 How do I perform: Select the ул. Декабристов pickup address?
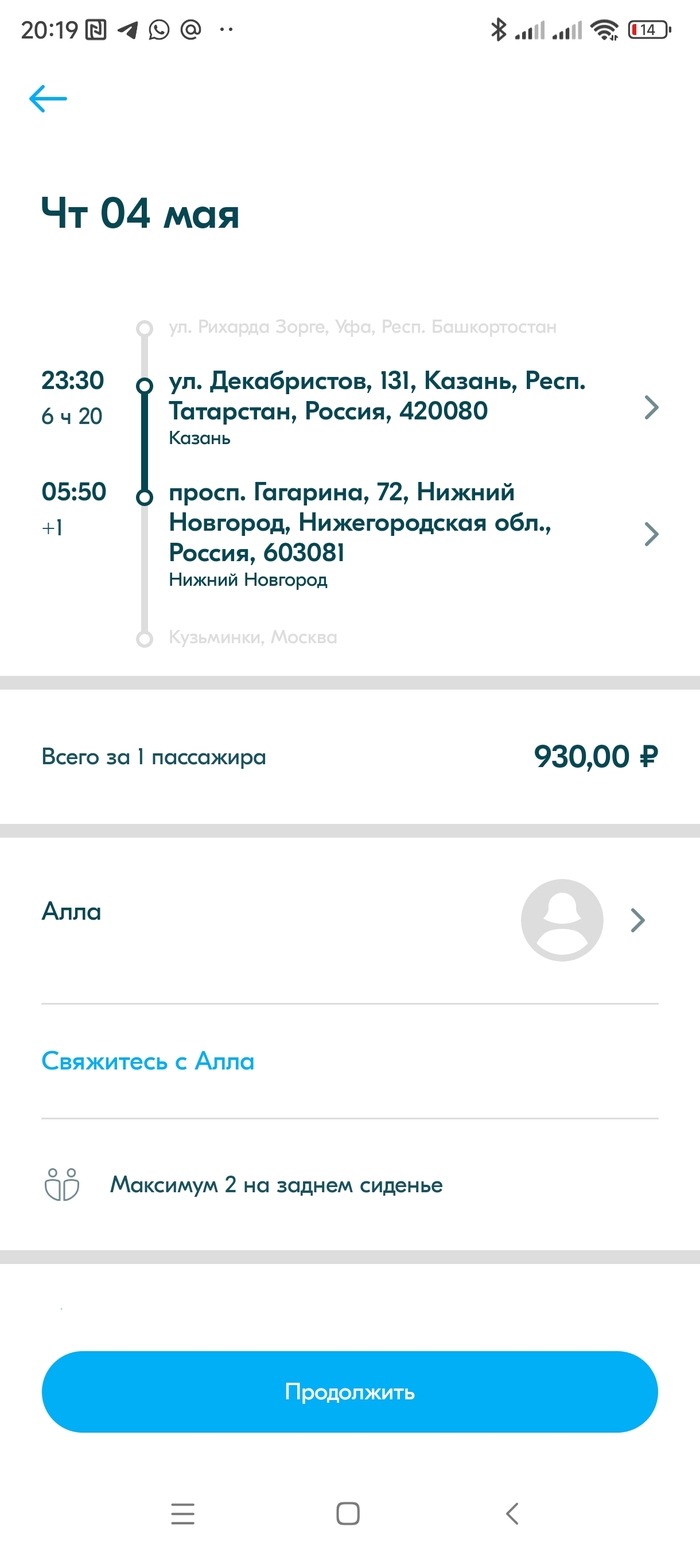tap(376, 396)
